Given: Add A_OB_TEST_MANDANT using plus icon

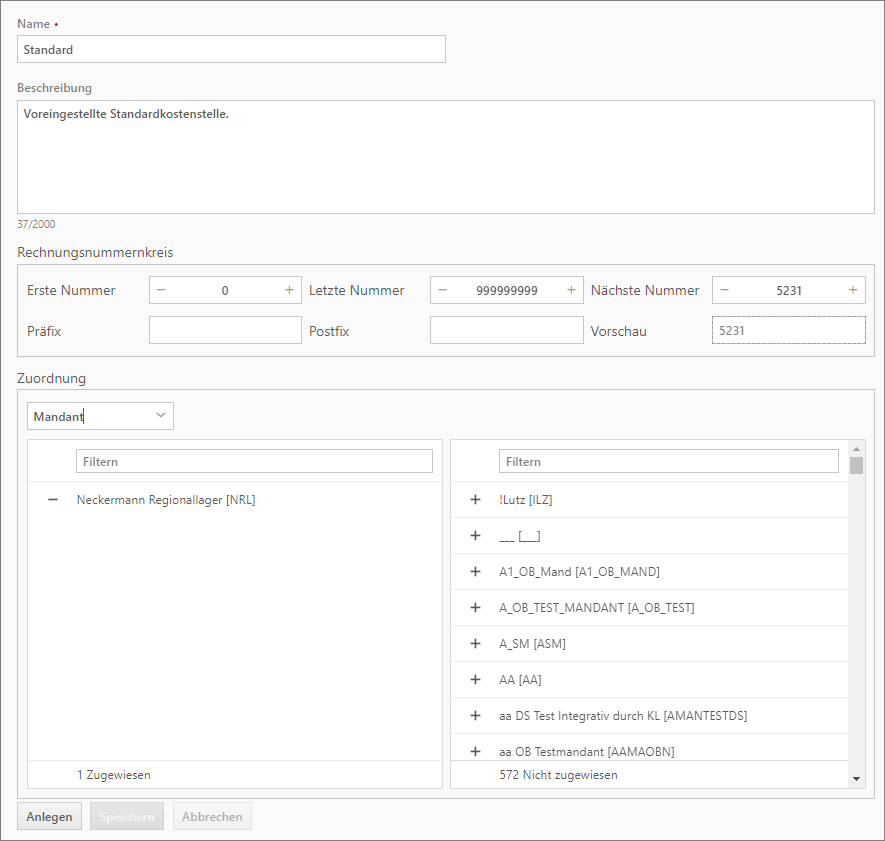Looking at the screenshot, I should tap(475, 607).
